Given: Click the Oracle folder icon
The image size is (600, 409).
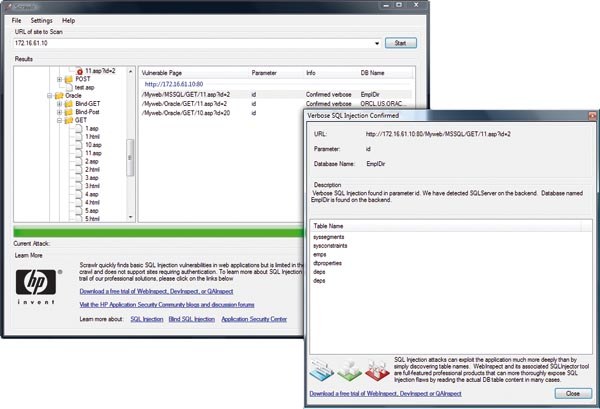Looking at the screenshot, I should pos(59,96).
